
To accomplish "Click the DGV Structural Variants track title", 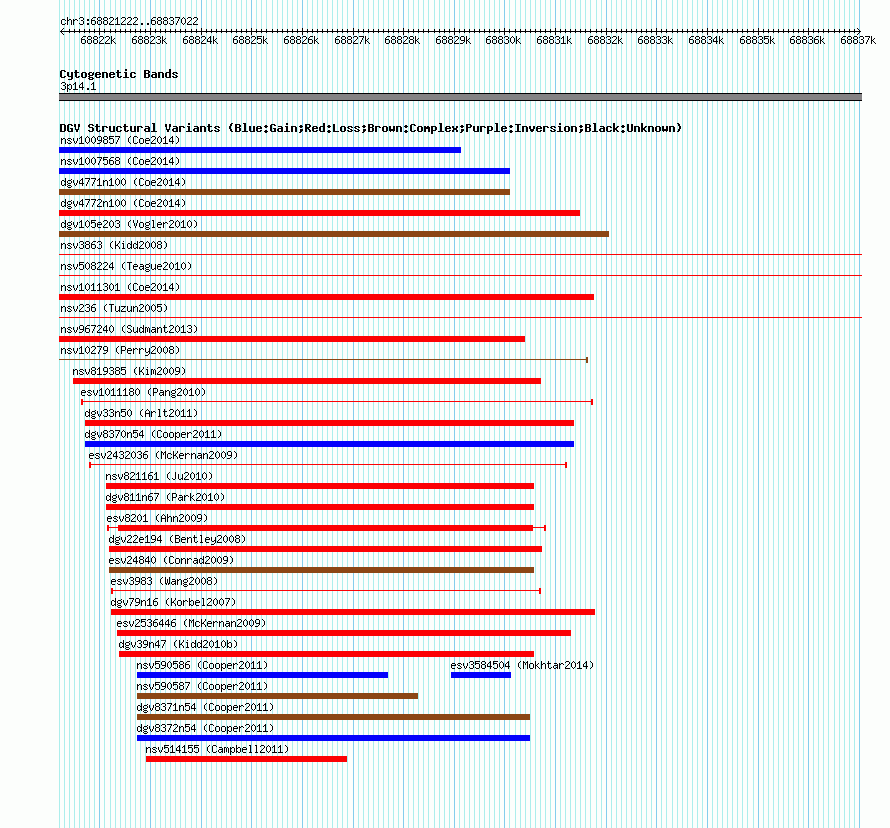I will (370, 128).
